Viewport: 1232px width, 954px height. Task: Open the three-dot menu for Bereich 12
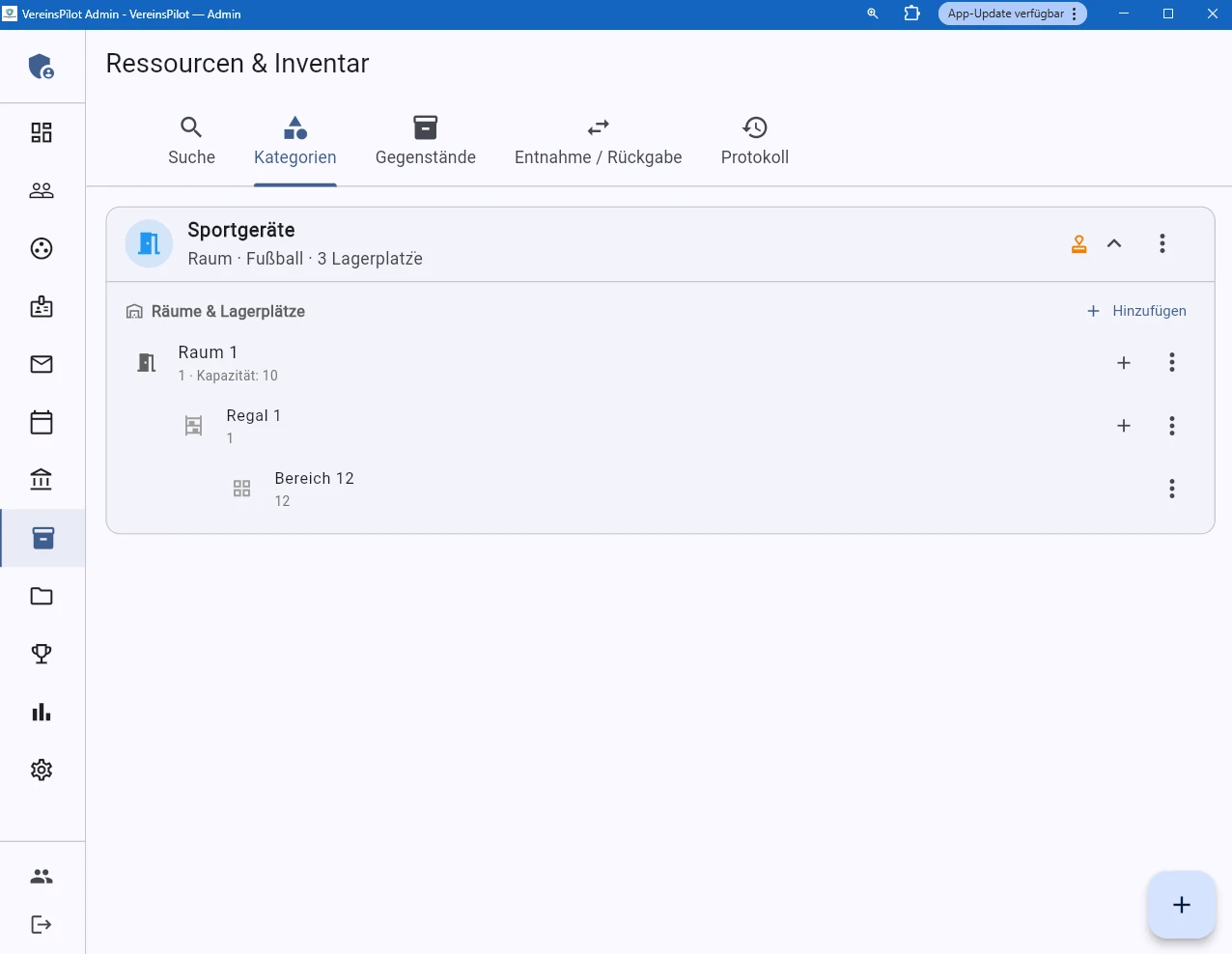tap(1172, 489)
